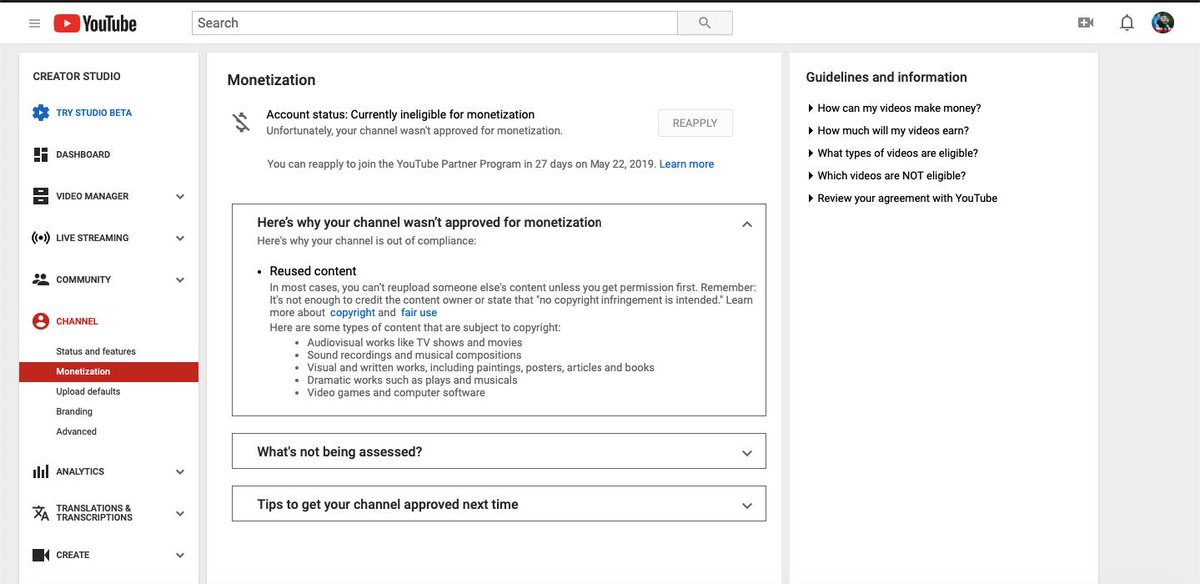Click the crossed-out dollar monetization icon
1200x584 pixels.
(x=241, y=122)
